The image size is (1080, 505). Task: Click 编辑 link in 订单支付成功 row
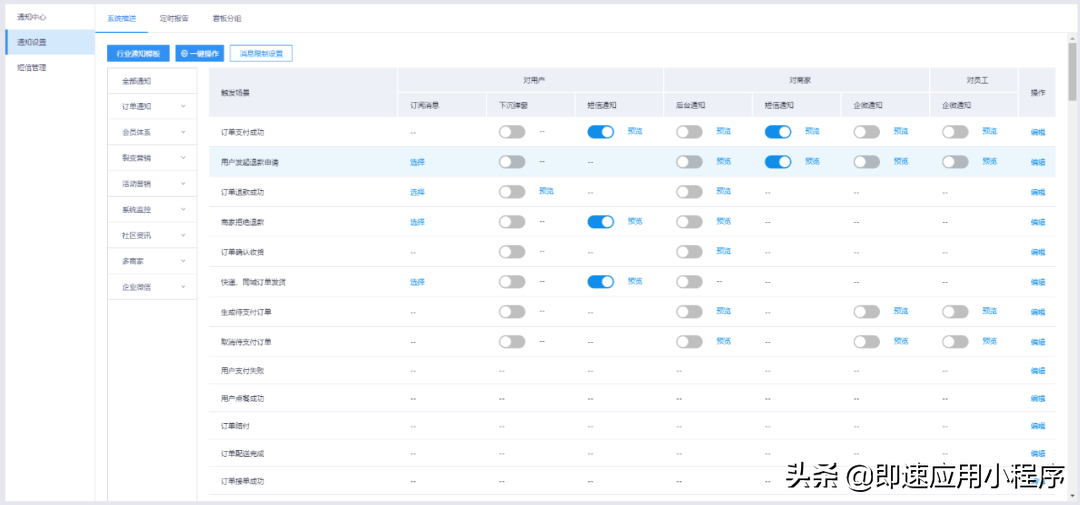pos(1037,132)
